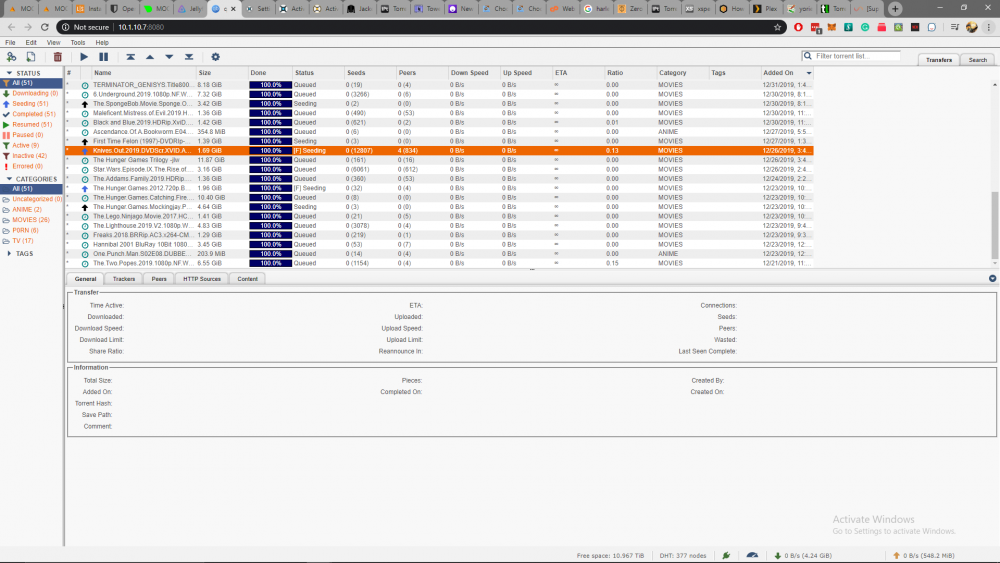Bookmark page with the star icon
Viewport: 1000px width, 563px height.
777,27
